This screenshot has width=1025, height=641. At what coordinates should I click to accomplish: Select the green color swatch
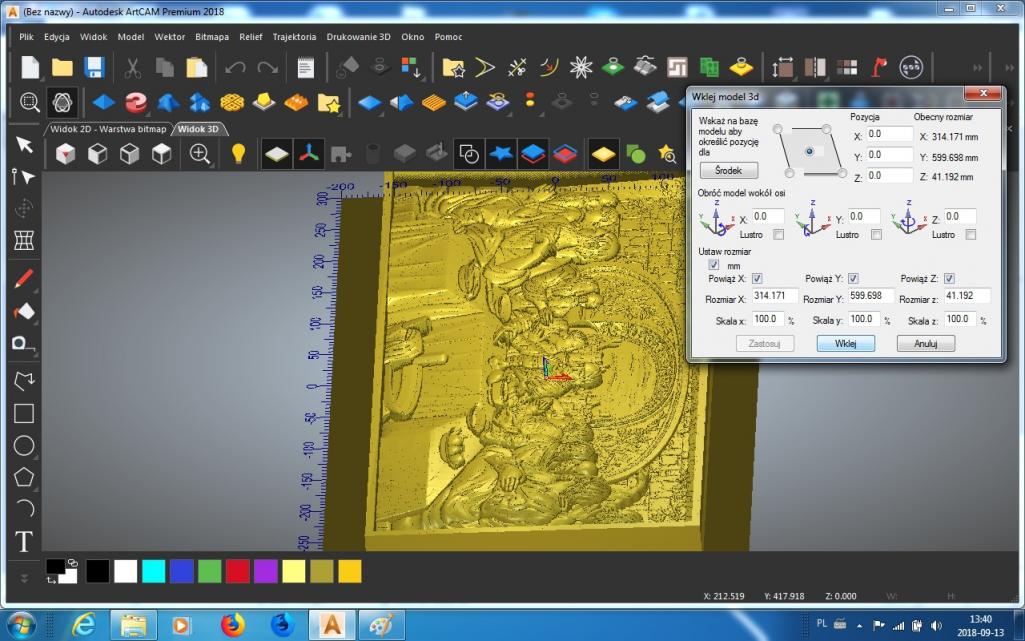pos(209,572)
